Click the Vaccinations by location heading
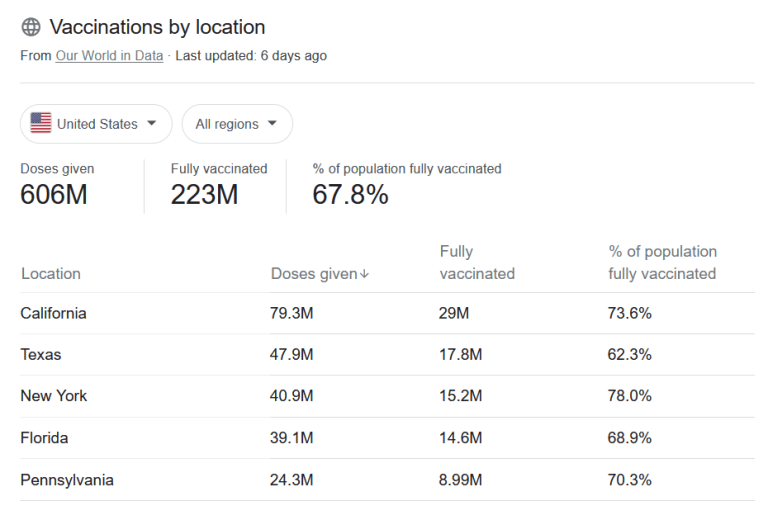Viewport: 768px width, 520px height. click(157, 27)
